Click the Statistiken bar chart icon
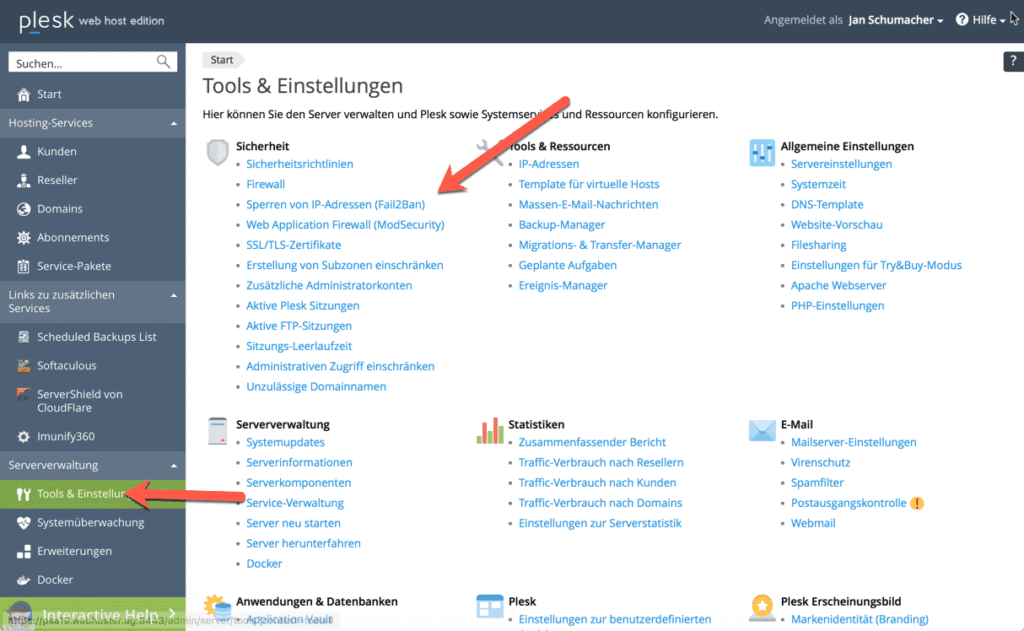 [490, 431]
